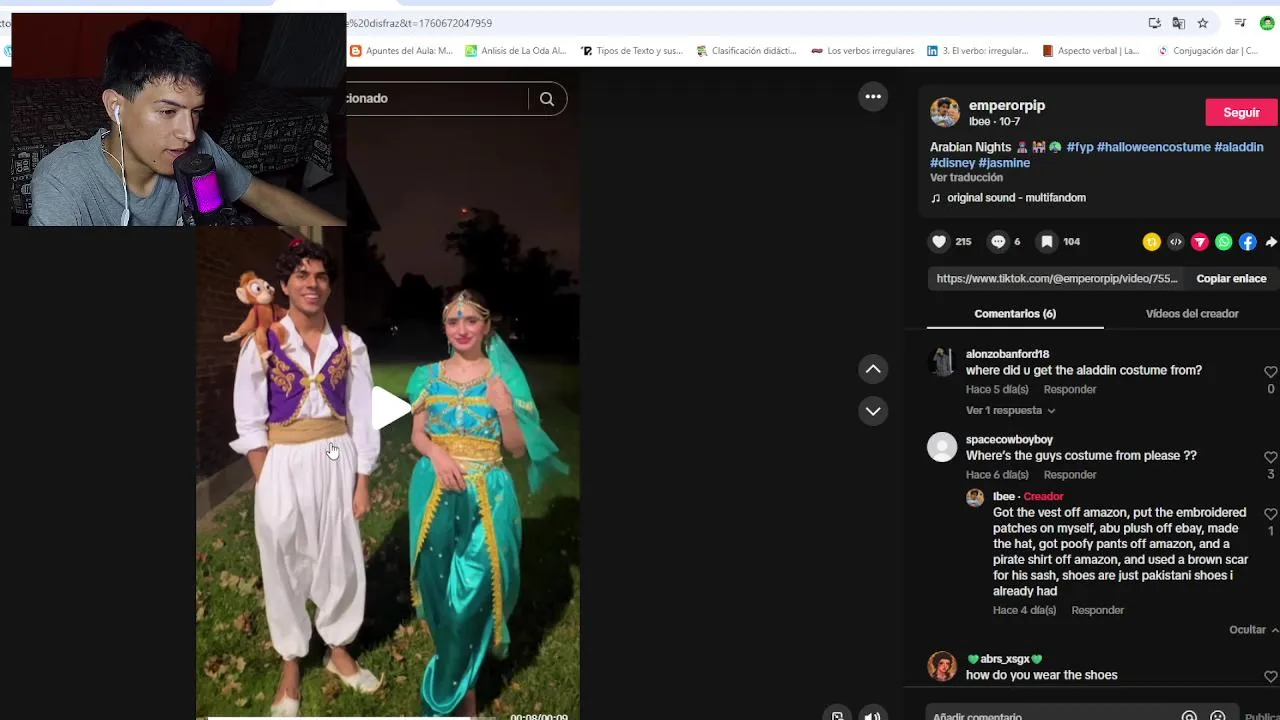Open emperorpip profile avatar
Image resolution: width=1280 pixels, height=720 pixels.
pyautogui.click(x=944, y=112)
